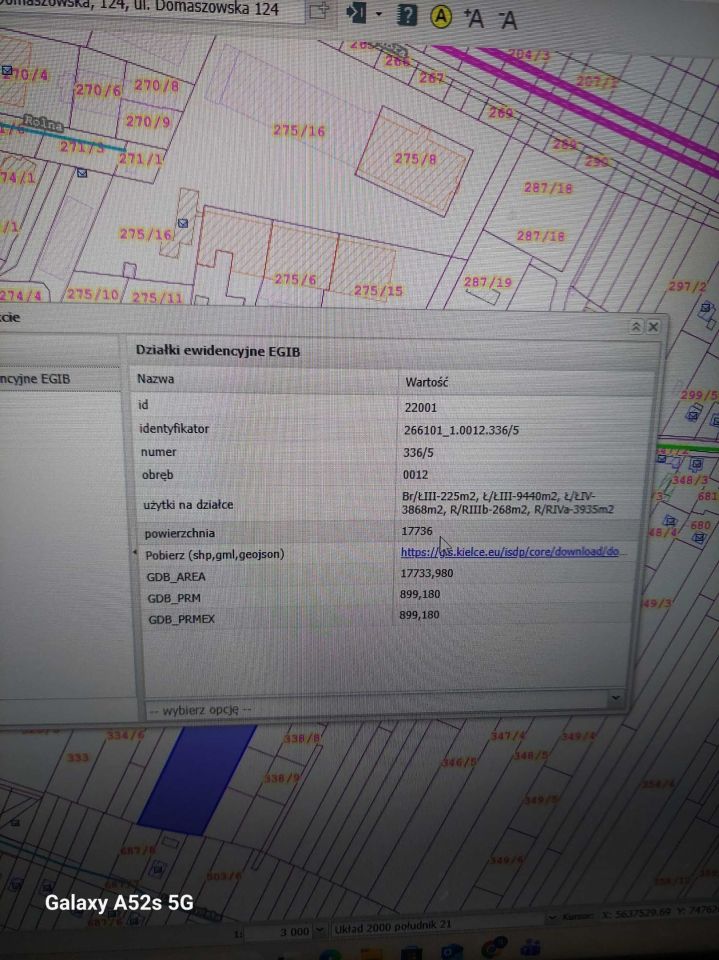
Task: Select the GDB_PRM value 899,180
Action: (420, 594)
